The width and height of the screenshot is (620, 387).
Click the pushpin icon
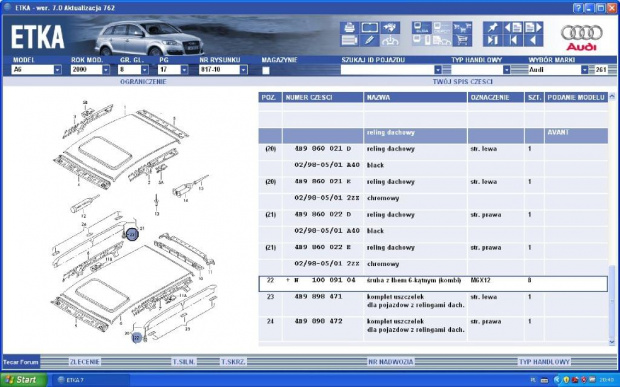click(493, 28)
